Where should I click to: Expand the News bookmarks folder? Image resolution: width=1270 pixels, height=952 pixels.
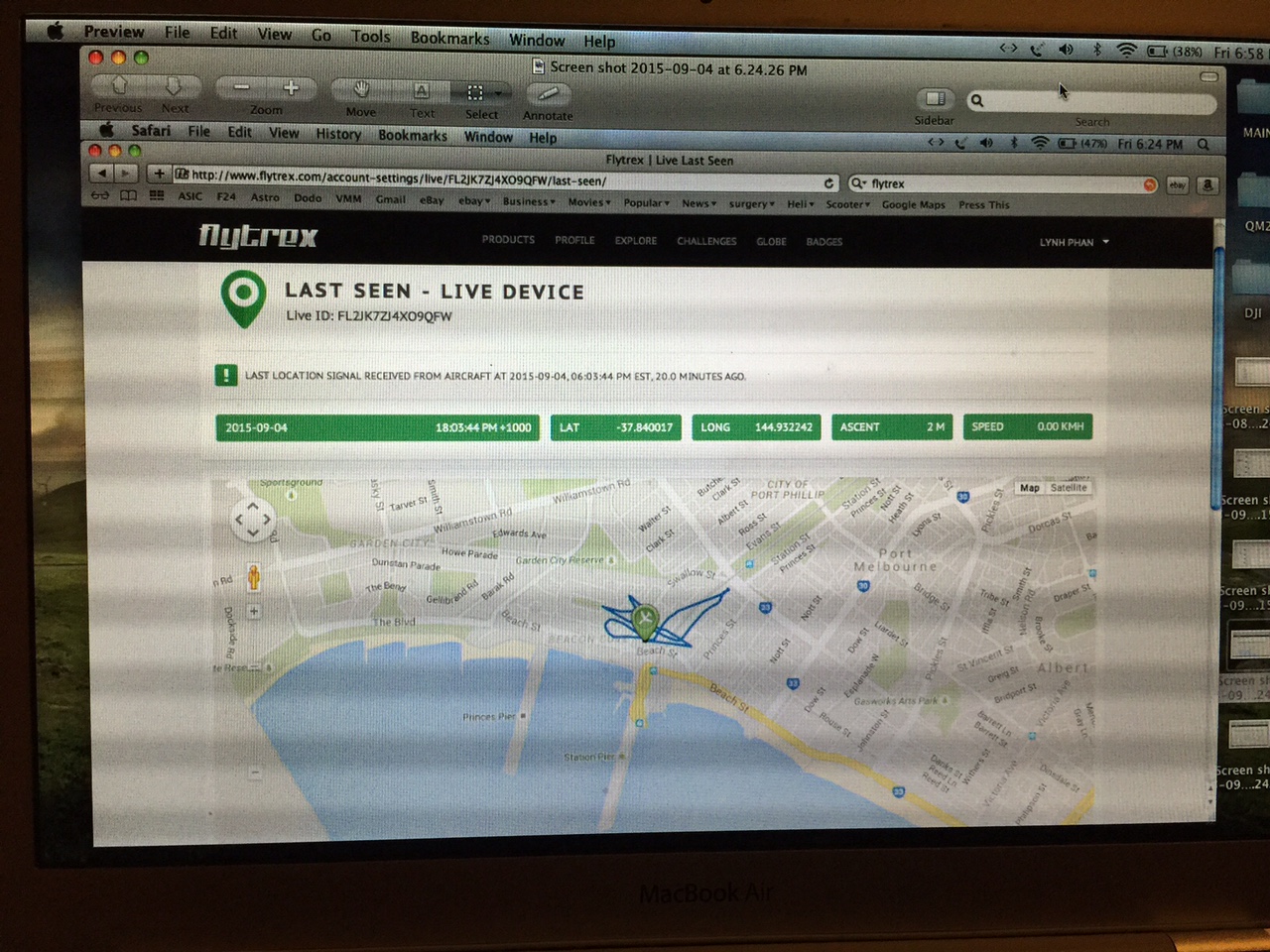pos(698,203)
